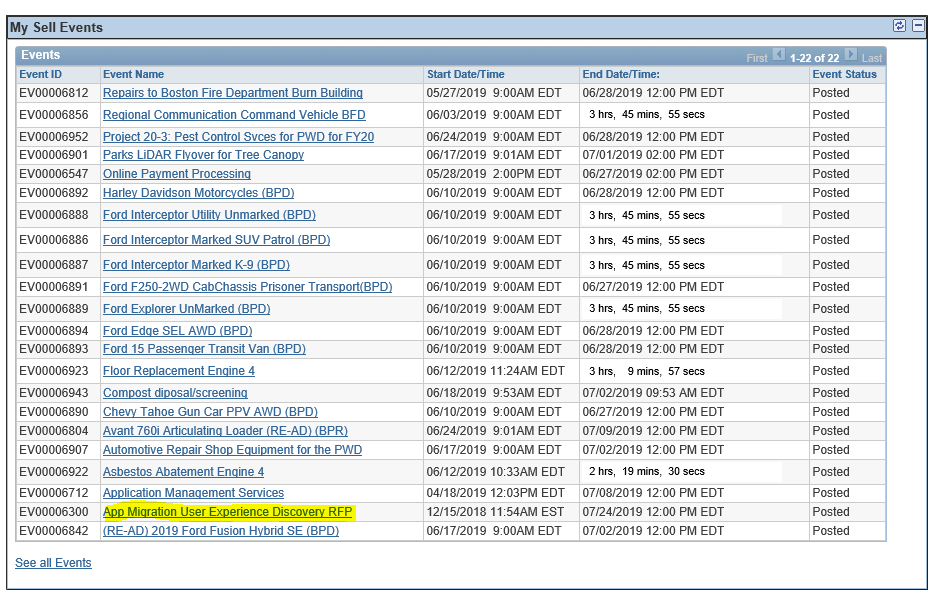Open Asbestos Abatement Engine 4 event
The height and width of the screenshot is (595, 933).
(183, 472)
